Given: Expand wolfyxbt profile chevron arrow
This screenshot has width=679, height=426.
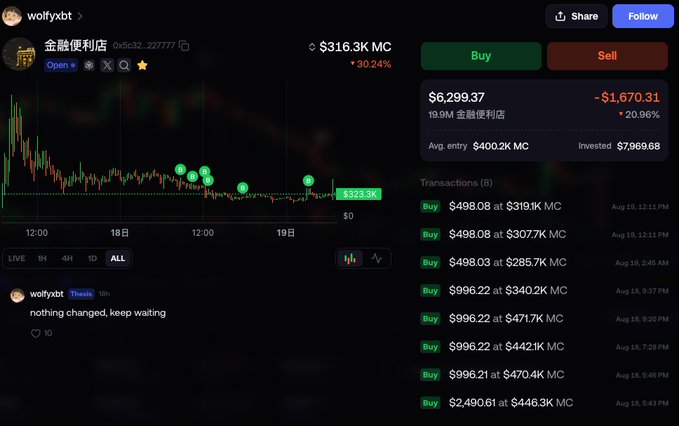Looking at the screenshot, I should pyautogui.click(x=80, y=16).
